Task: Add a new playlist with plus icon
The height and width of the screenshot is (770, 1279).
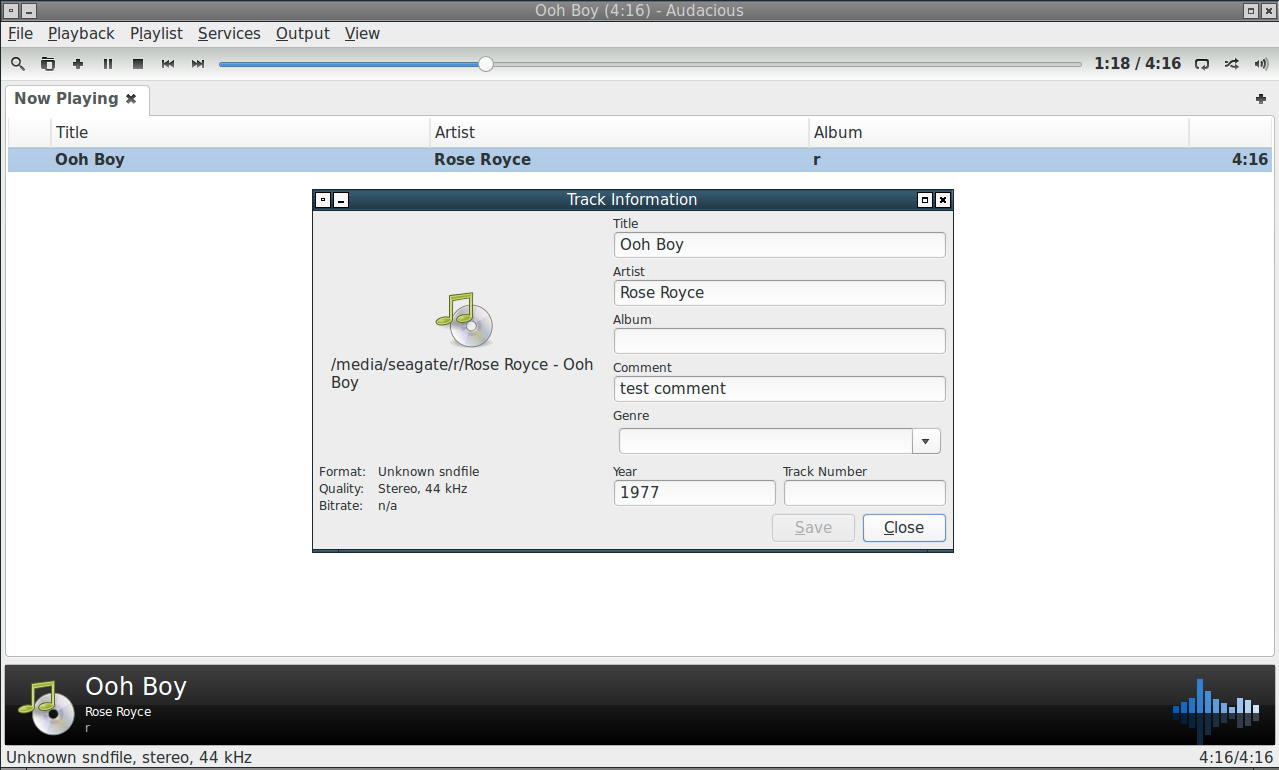Action: click(x=1261, y=99)
